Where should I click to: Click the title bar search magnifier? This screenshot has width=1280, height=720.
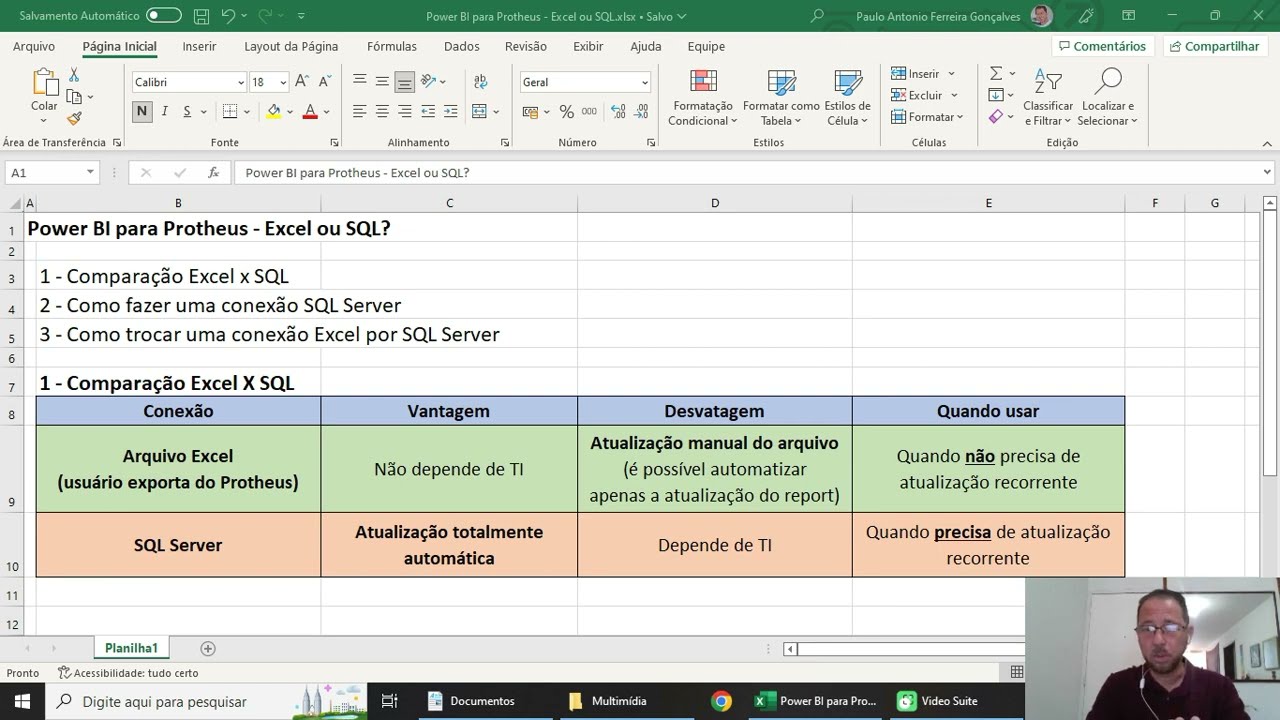click(817, 16)
